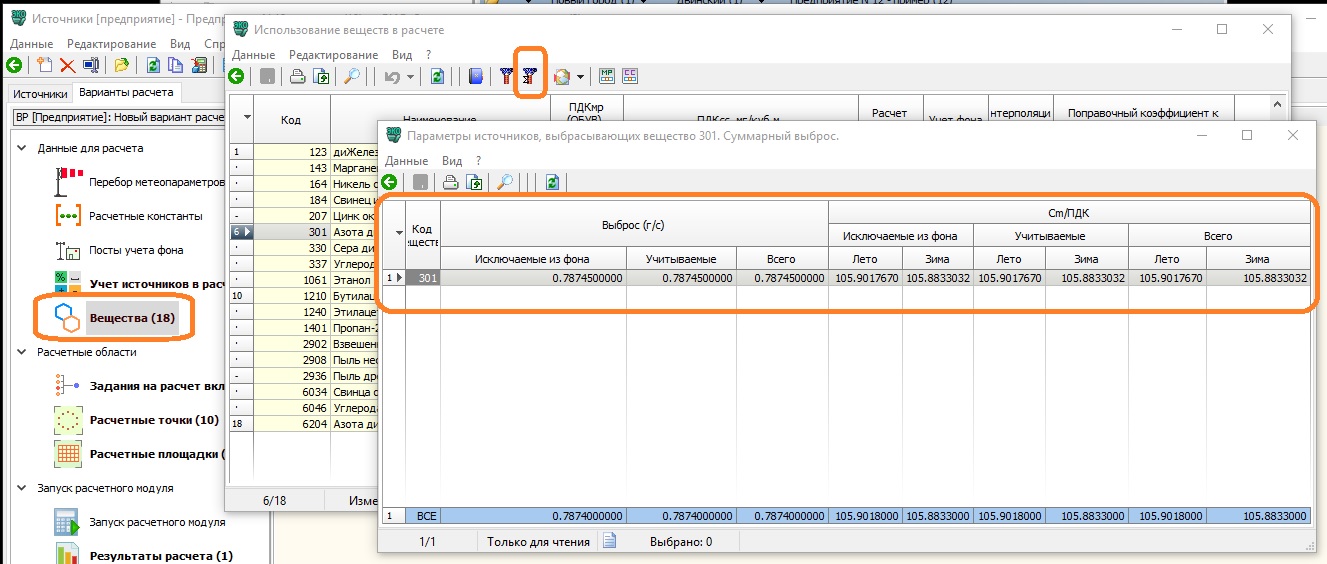Viewport: 1327px width, 564px height.
Task: Click the blue book icon in toolbar
Action: click(476, 76)
